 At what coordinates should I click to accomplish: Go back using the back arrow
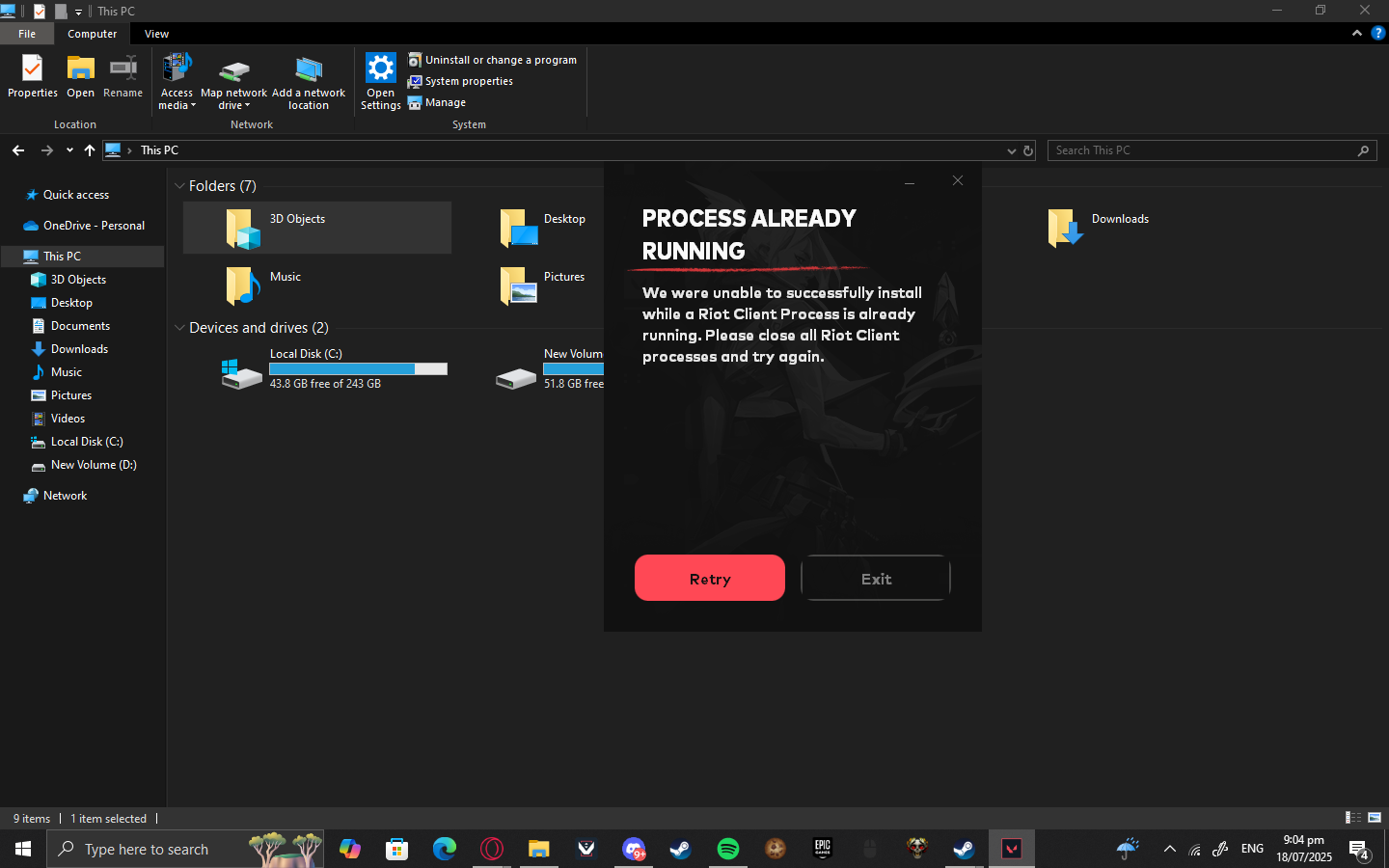click(x=18, y=150)
